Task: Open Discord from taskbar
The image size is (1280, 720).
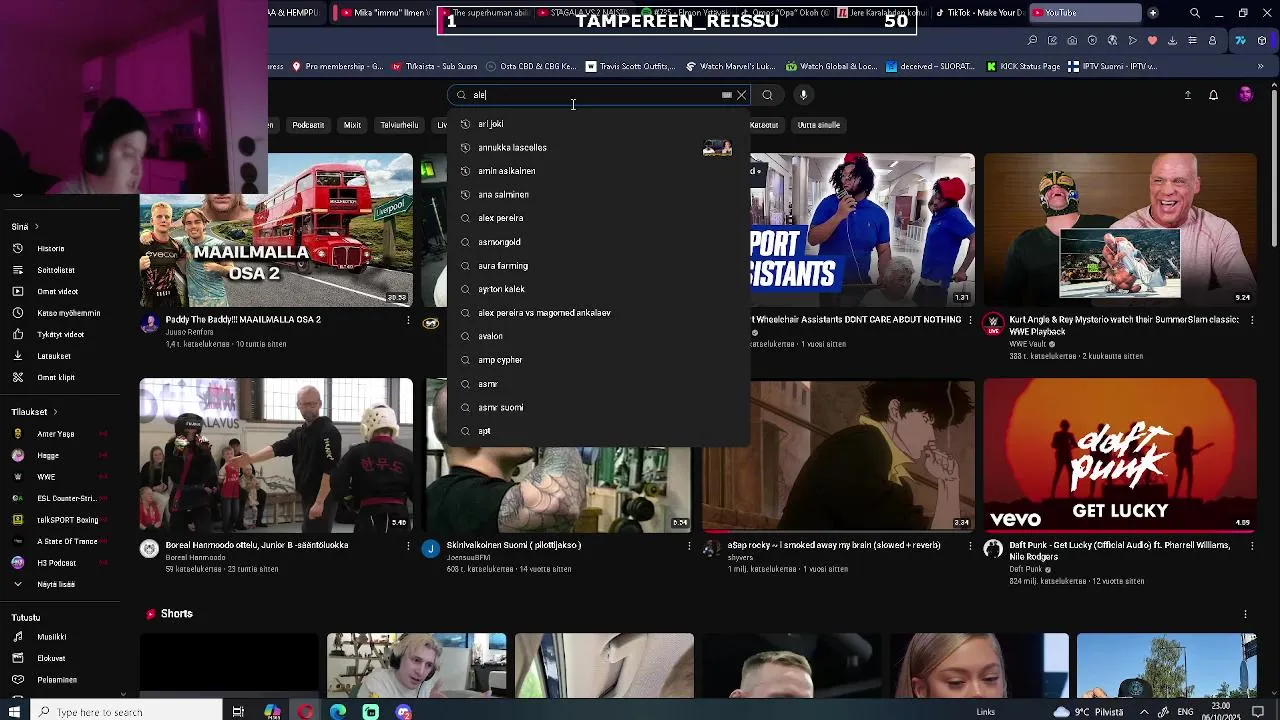Action: [x=403, y=712]
